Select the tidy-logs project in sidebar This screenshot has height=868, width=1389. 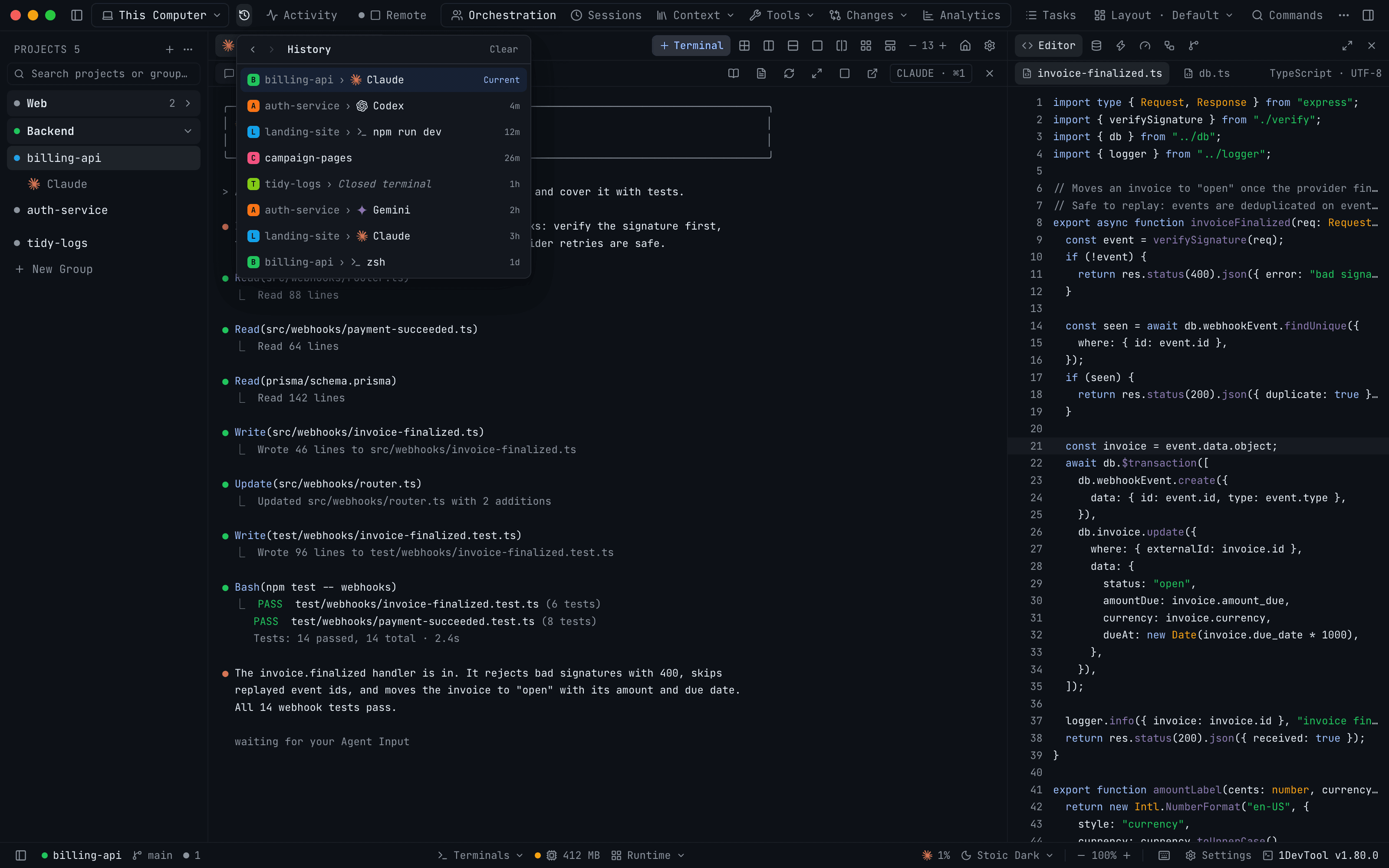coord(103,243)
